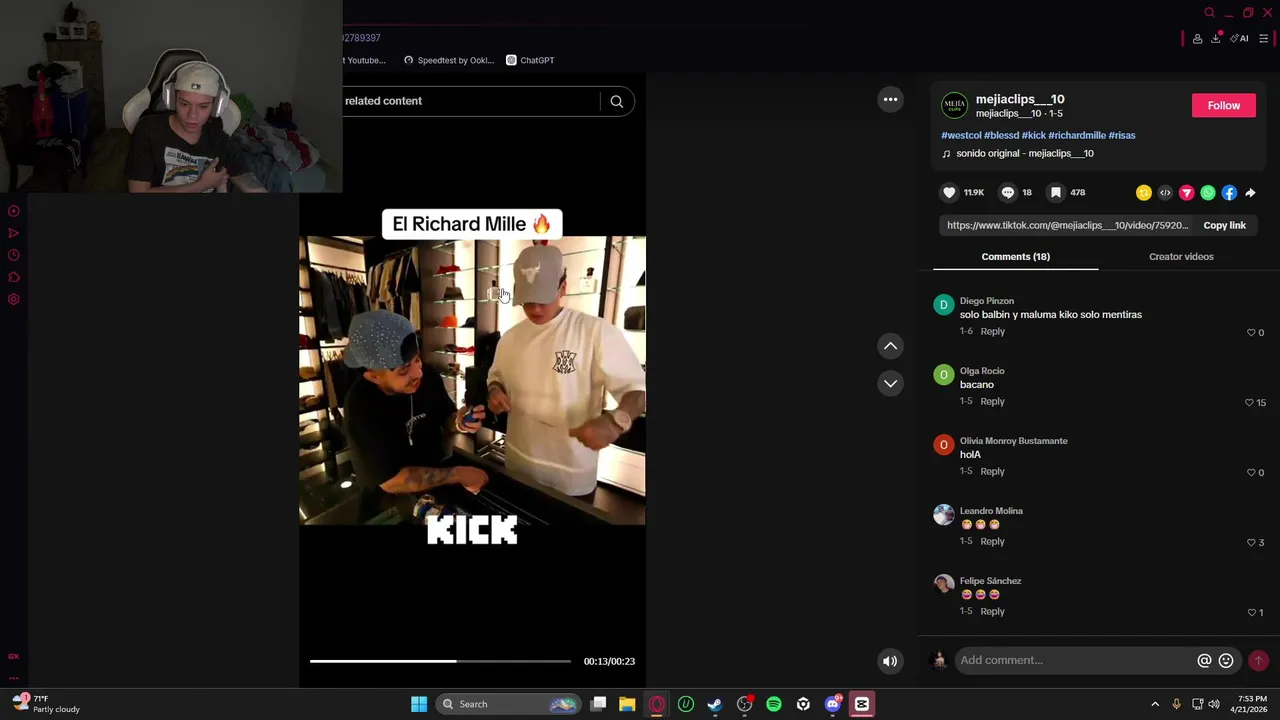Image resolution: width=1280 pixels, height=720 pixels.
Task: Open #blessd hashtag link
Action: click(x=1001, y=135)
